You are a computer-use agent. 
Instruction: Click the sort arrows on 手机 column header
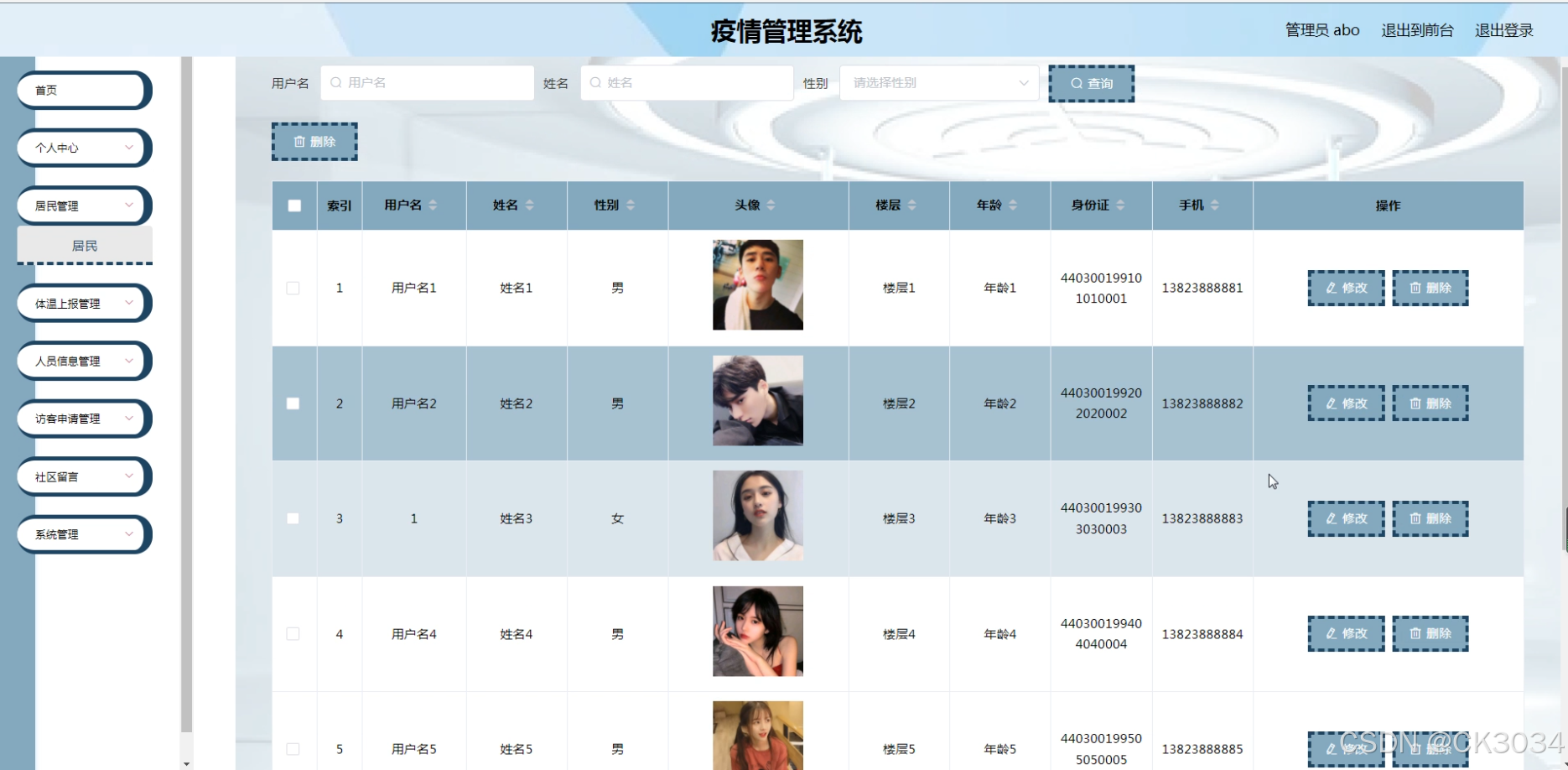pyautogui.click(x=1215, y=206)
